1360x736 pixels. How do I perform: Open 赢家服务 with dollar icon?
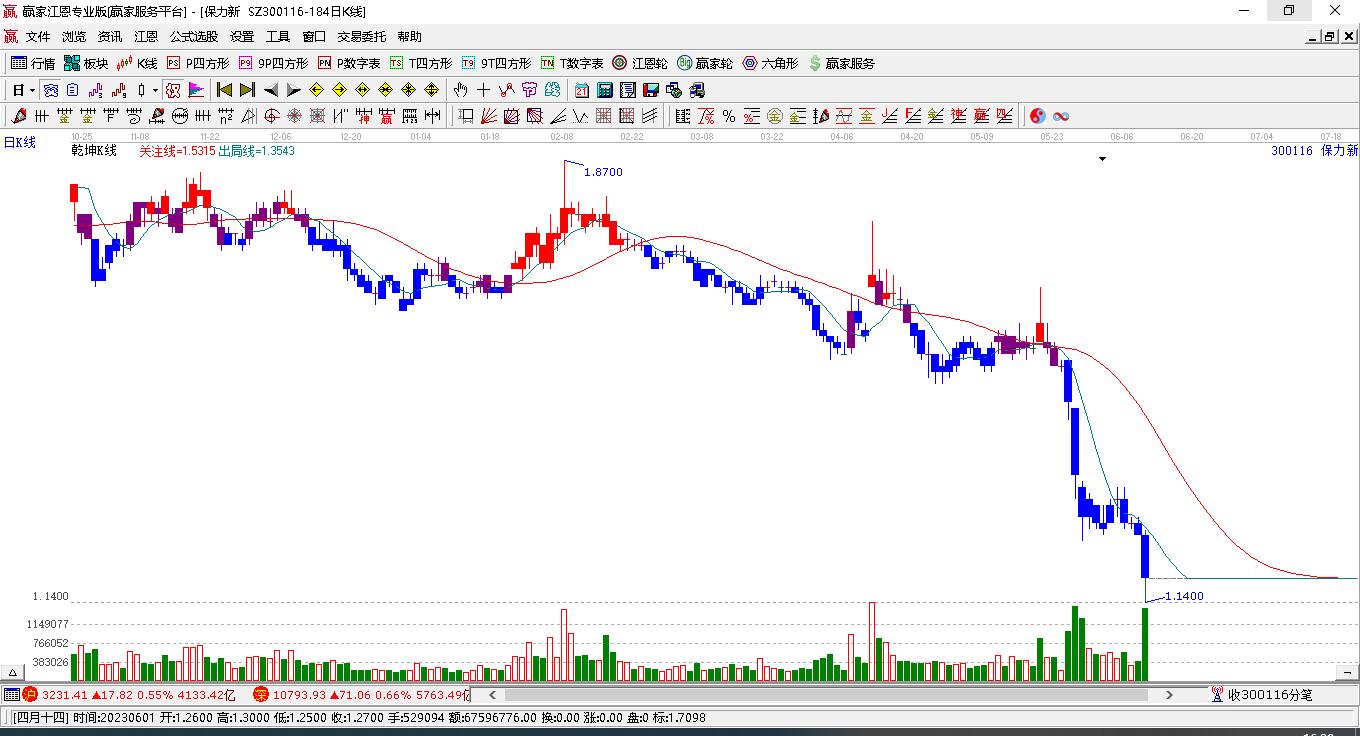[841, 63]
